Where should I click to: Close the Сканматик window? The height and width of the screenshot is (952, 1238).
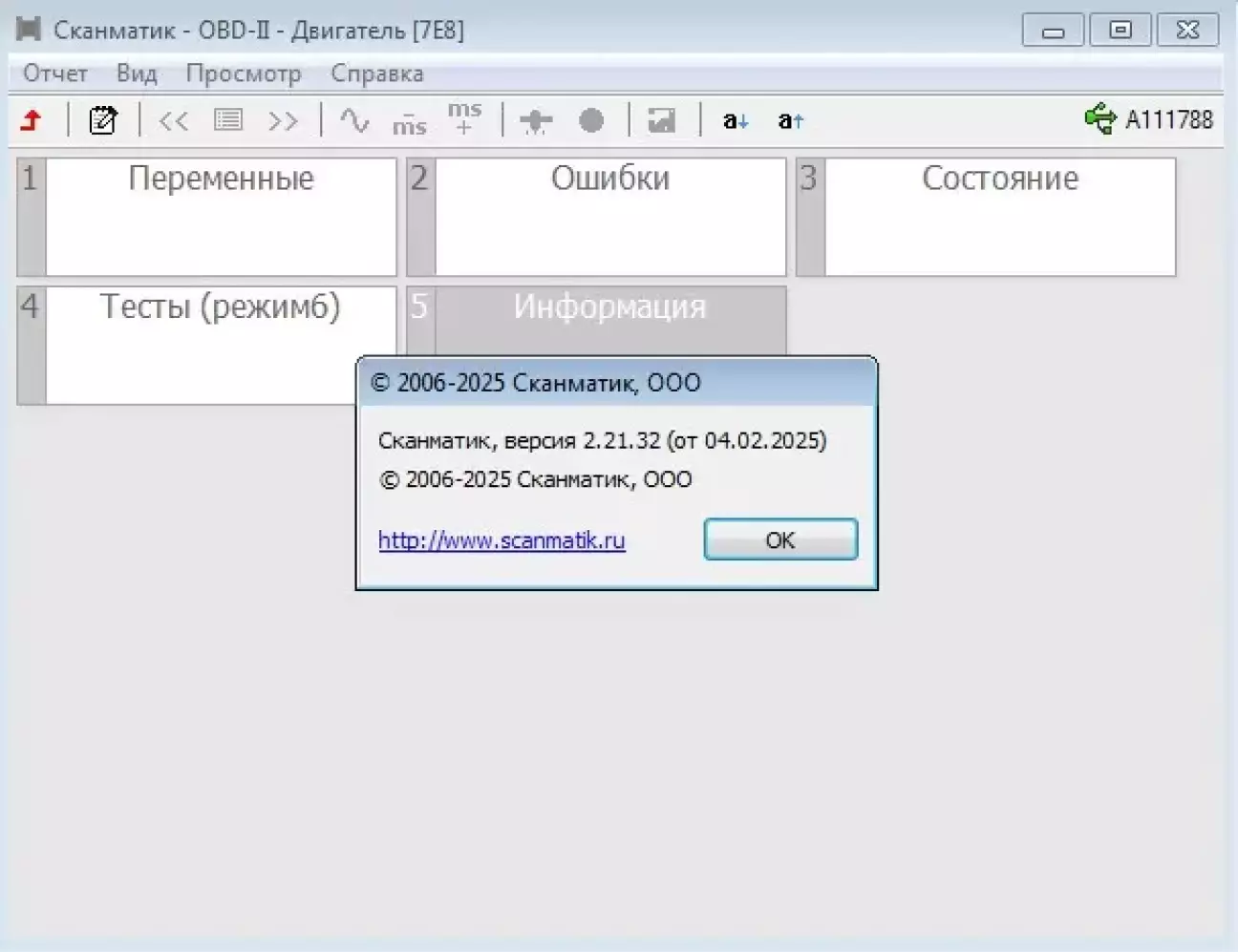coord(1187,31)
